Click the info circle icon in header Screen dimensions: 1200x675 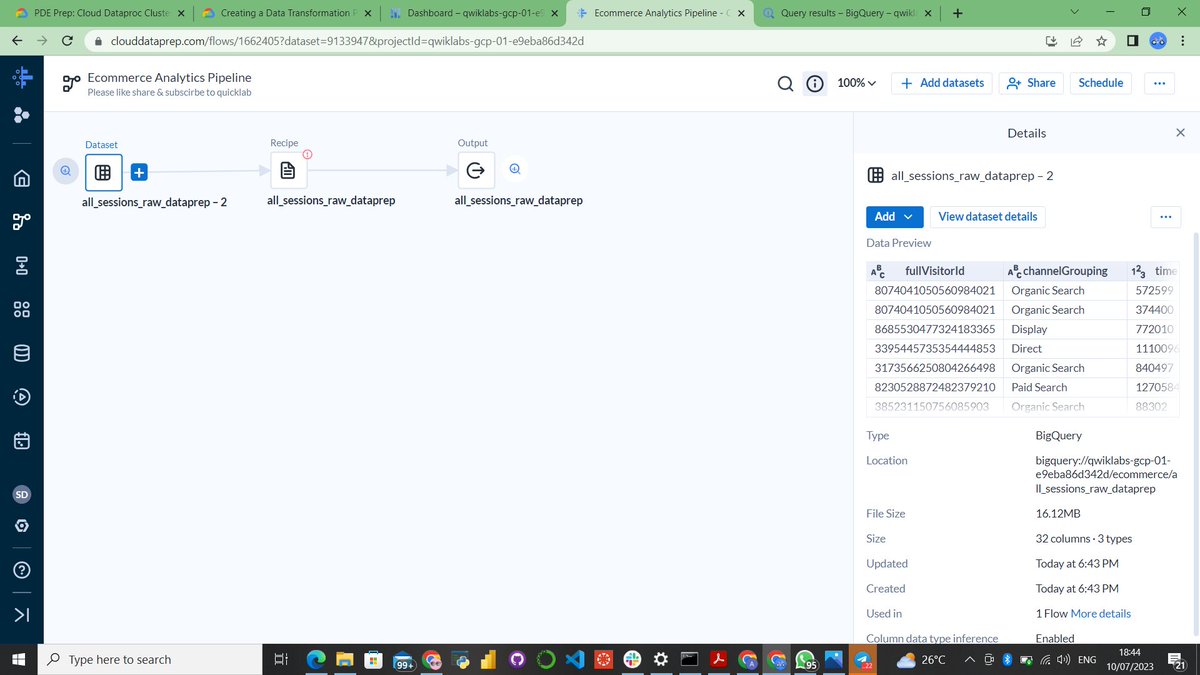815,83
